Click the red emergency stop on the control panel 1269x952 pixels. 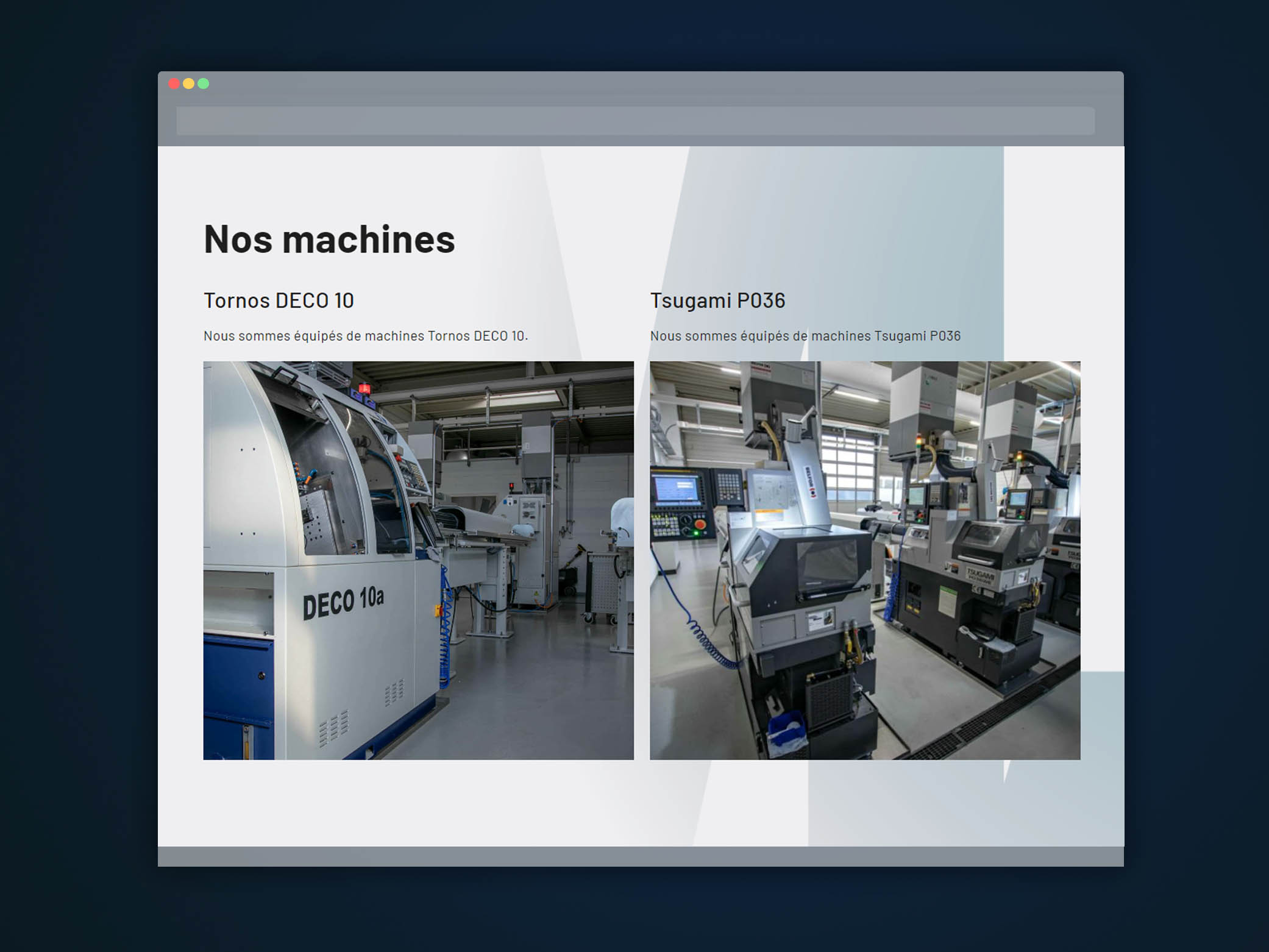coord(700,524)
